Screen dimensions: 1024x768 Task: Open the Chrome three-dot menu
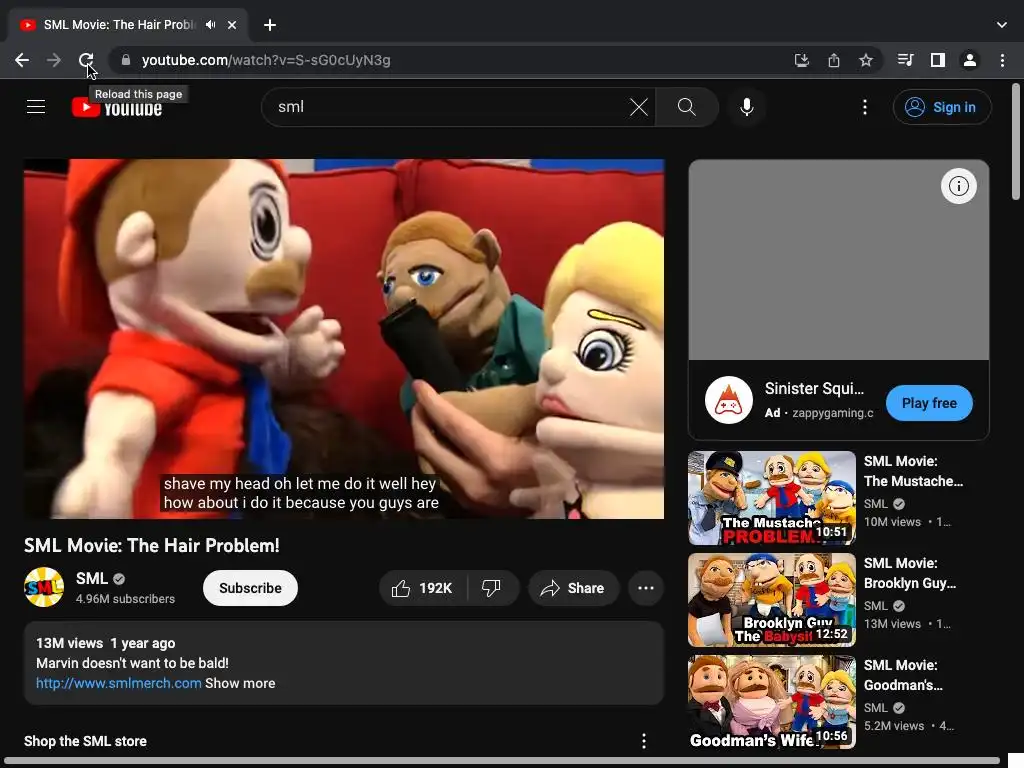(1002, 60)
